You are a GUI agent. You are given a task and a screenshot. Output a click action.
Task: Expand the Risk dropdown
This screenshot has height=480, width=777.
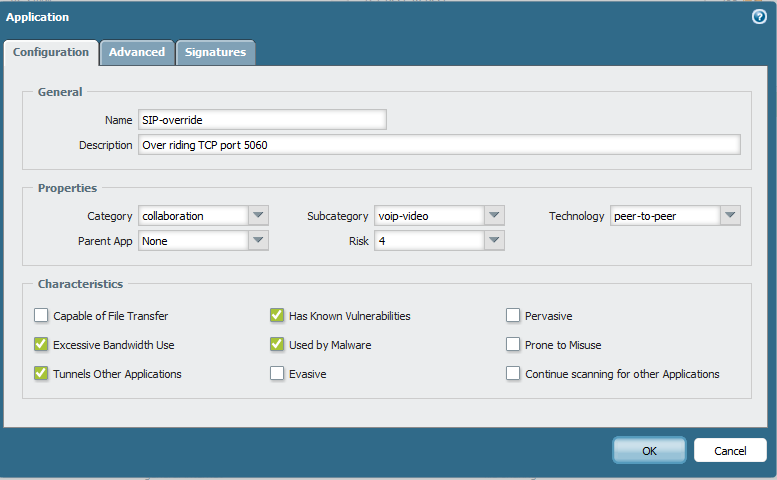tap(494, 241)
